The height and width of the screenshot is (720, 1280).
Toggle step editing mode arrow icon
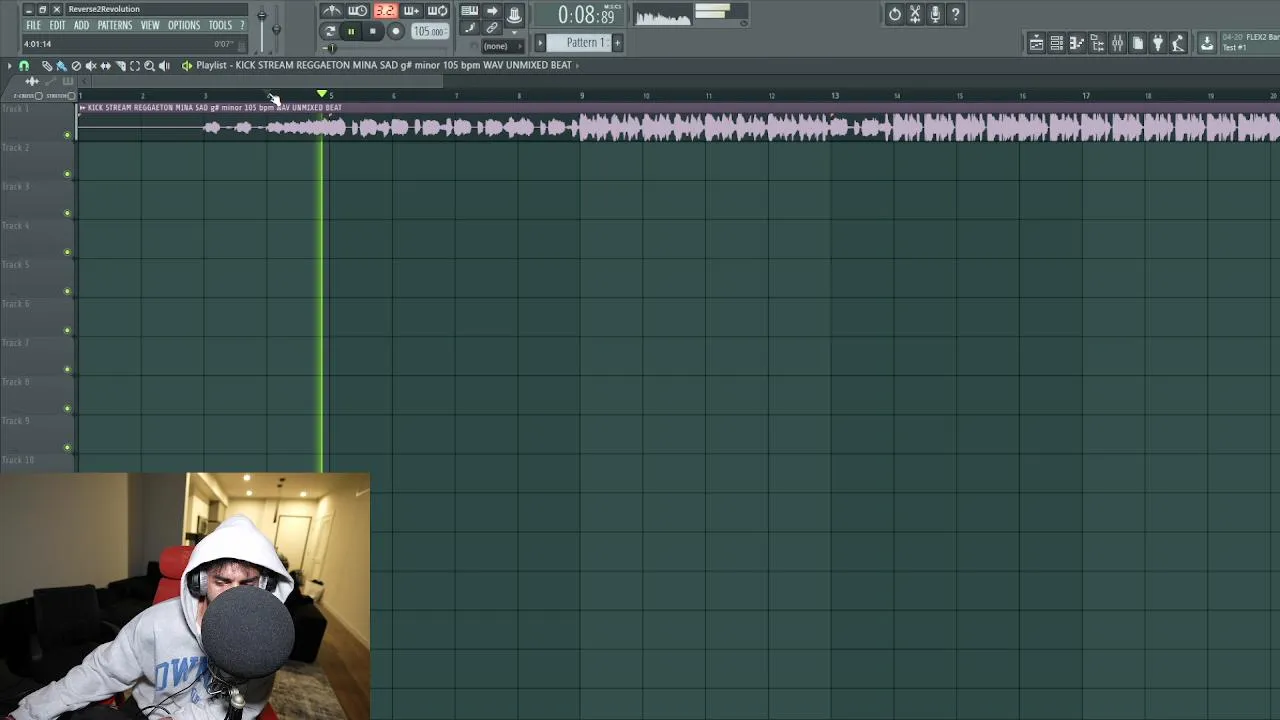click(492, 11)
